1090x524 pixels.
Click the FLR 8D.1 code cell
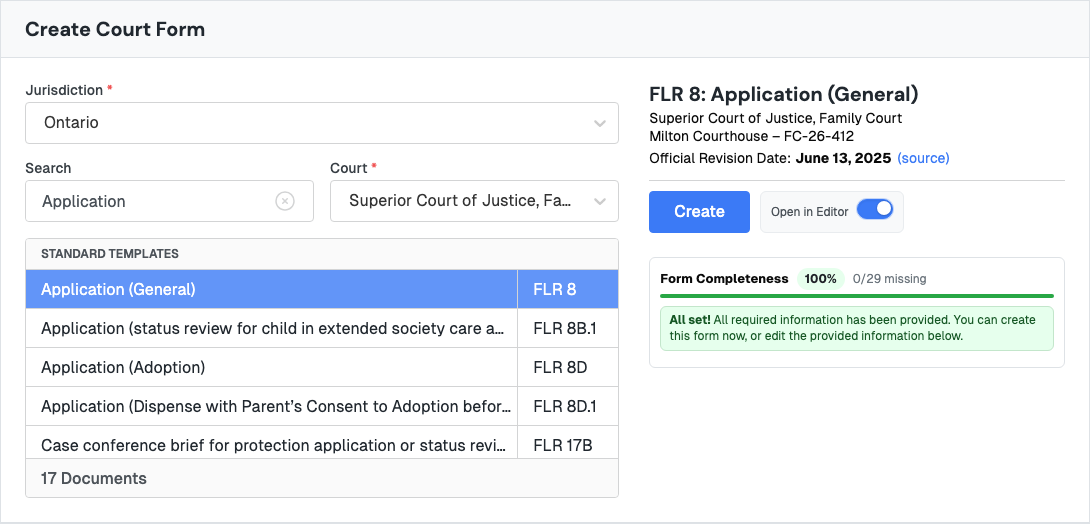[x=568, y=406]
